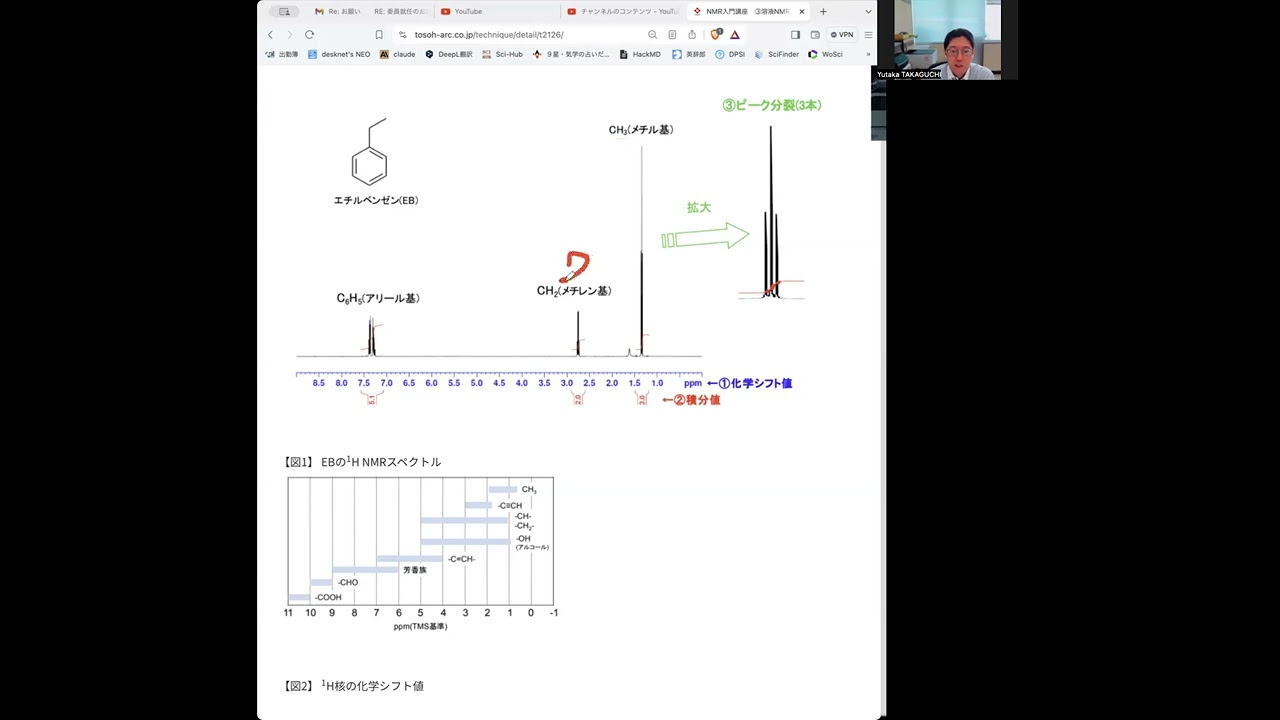The image size is (1280, 720).
Task: Click the zoom magnifier icon in address bar
Action: pos(653,34)
